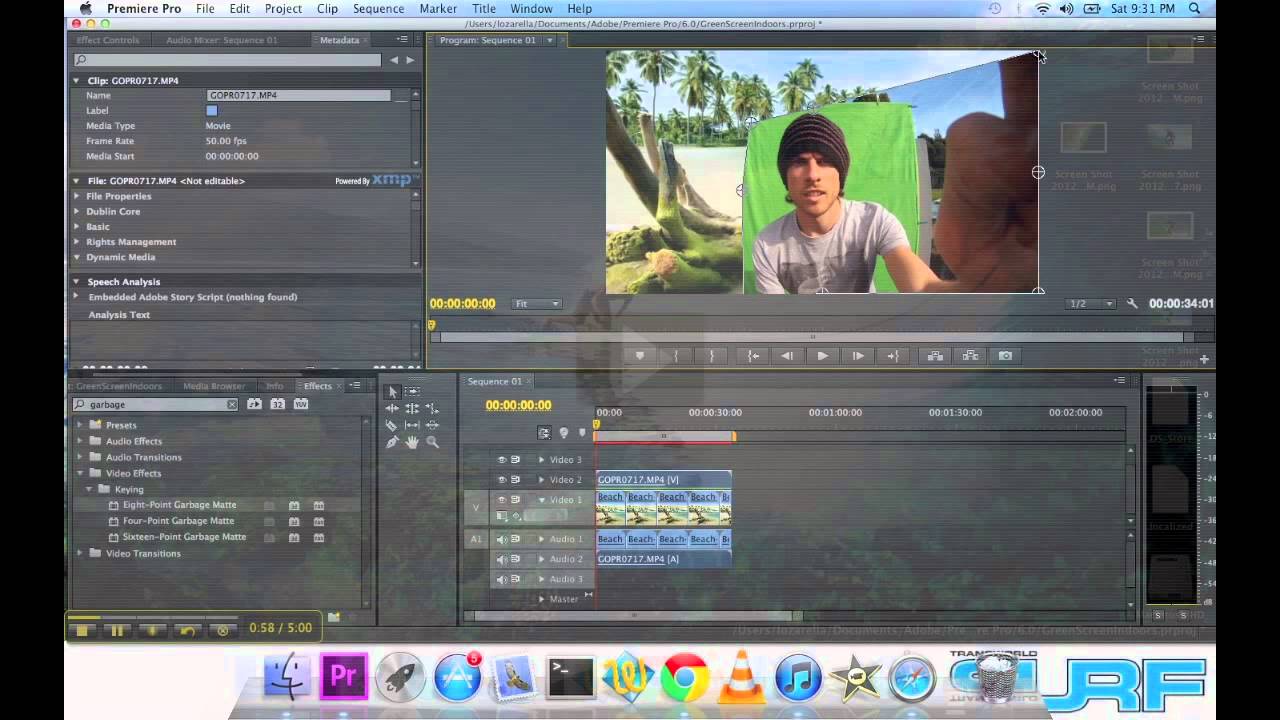Image resolution: width=1280 pixels, height=720 pixels.
Task: Click the Go to Out point button
Action: tap(893, 356)
